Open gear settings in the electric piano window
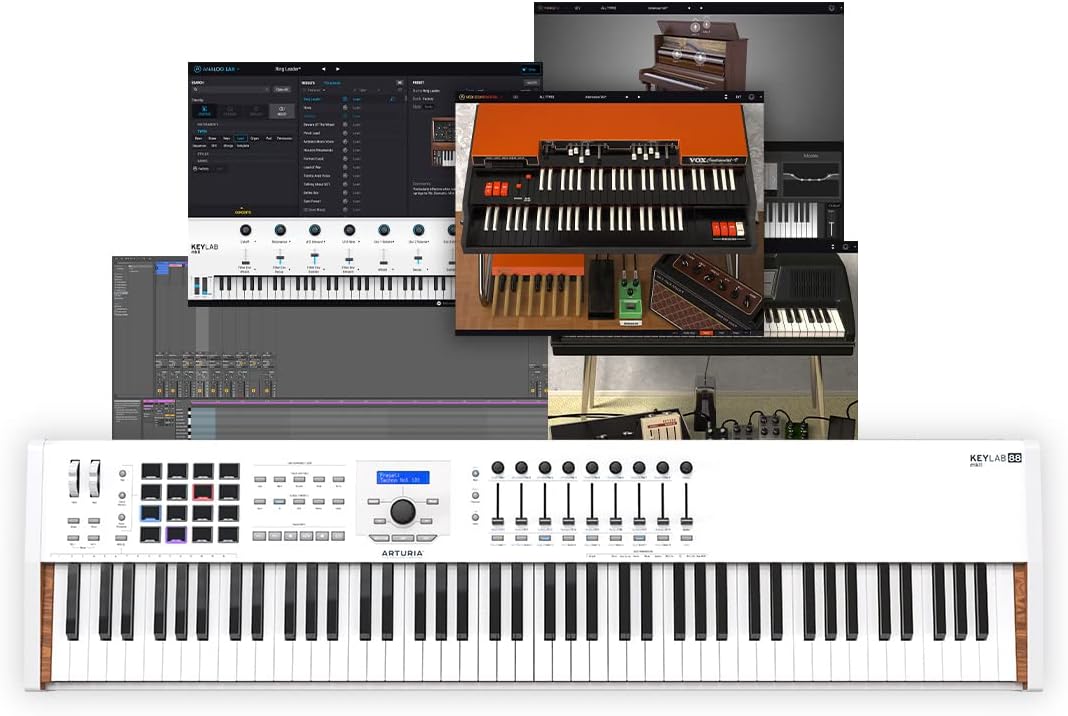This screenshot has height=716, width=1068. click(845, 247)
